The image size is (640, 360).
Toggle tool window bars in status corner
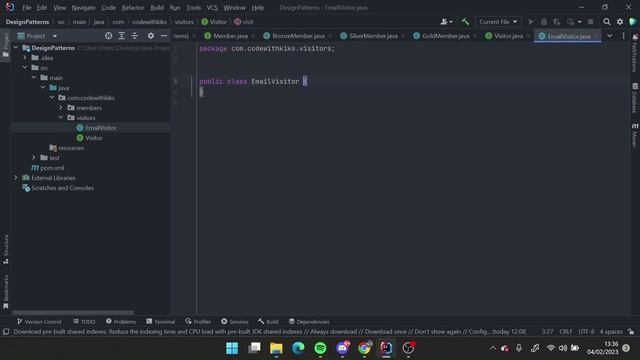[x=6, y=332]
